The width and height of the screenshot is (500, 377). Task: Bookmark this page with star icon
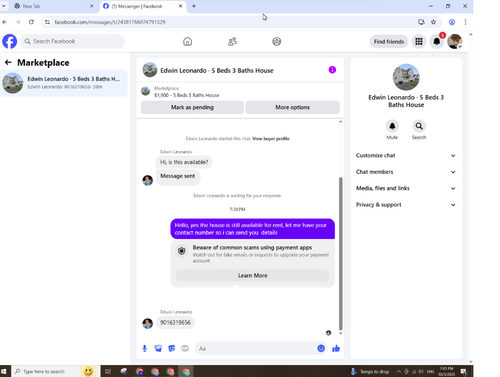pos(433,22)
